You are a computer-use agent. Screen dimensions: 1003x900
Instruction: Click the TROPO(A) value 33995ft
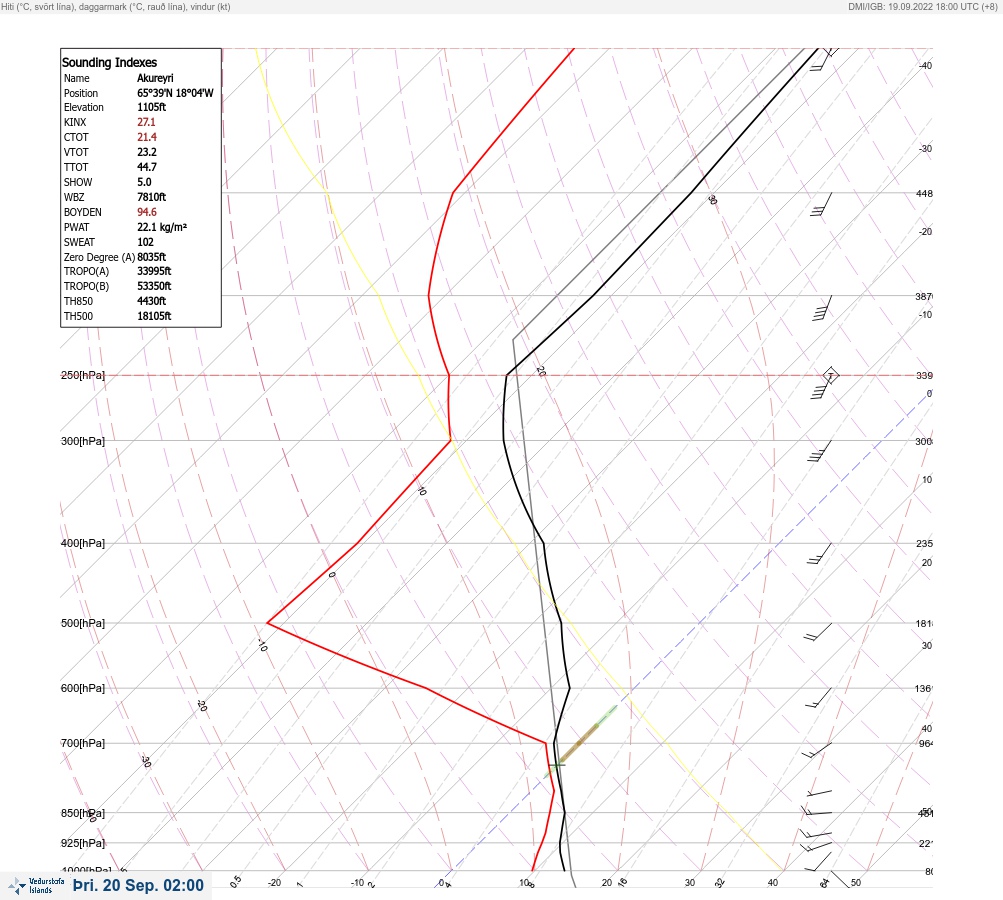[154, 271]
